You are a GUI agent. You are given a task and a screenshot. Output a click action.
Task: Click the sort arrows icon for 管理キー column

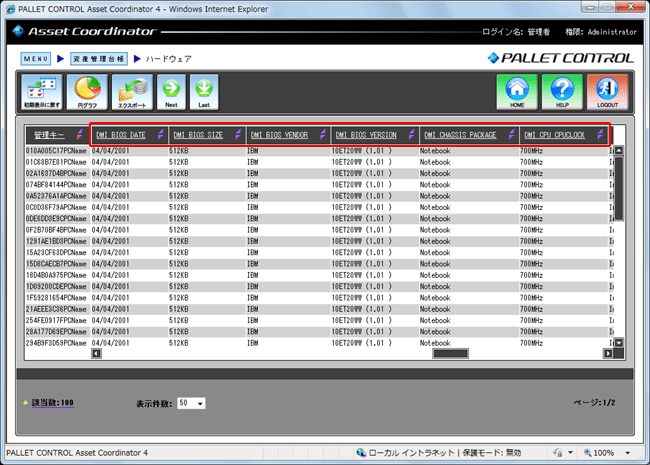(80, 135)
